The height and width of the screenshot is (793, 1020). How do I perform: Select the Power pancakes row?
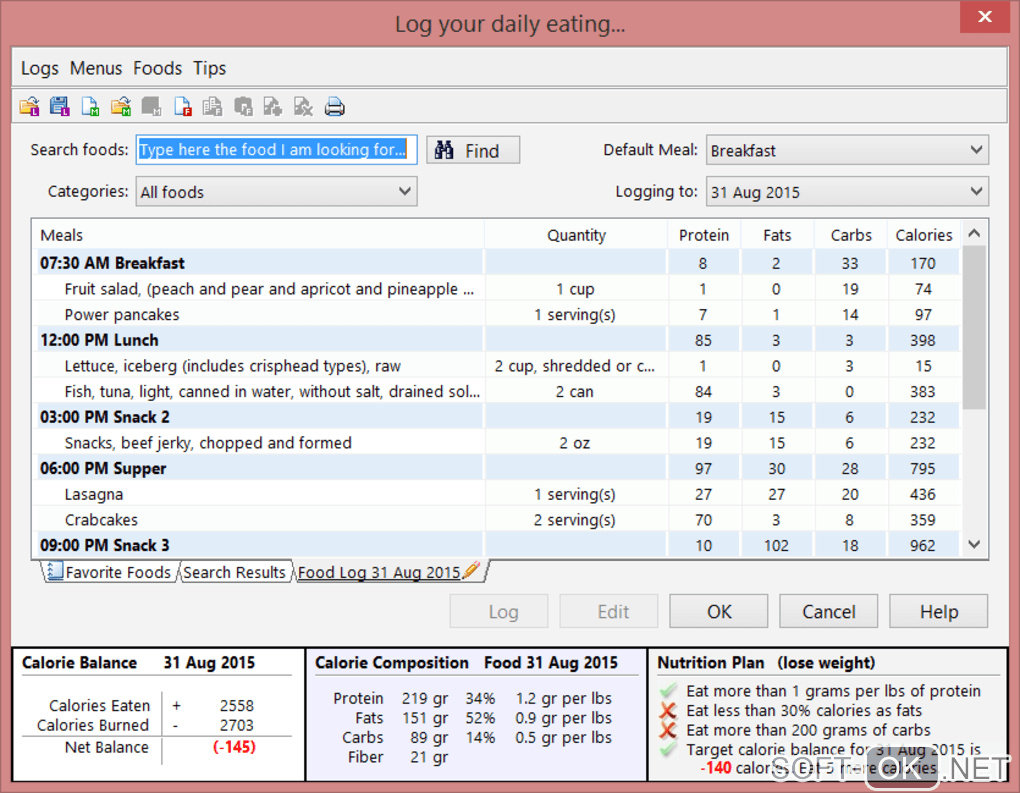click(498, 314)
